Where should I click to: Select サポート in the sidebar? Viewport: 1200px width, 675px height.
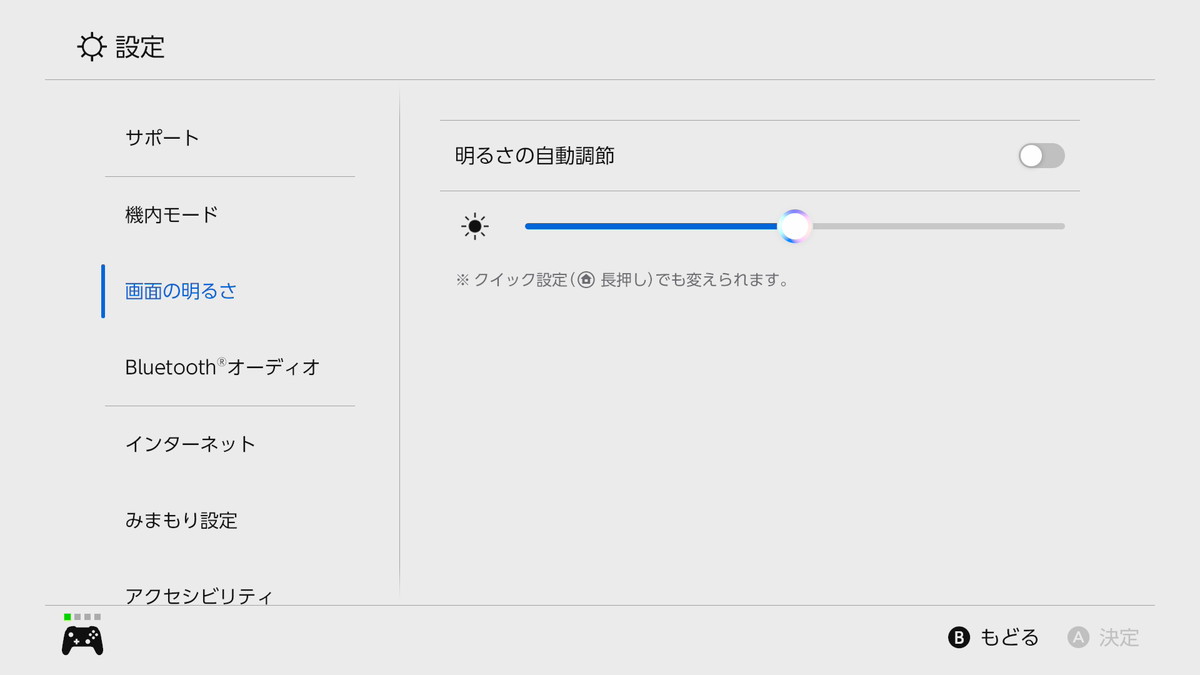(162, 138)
